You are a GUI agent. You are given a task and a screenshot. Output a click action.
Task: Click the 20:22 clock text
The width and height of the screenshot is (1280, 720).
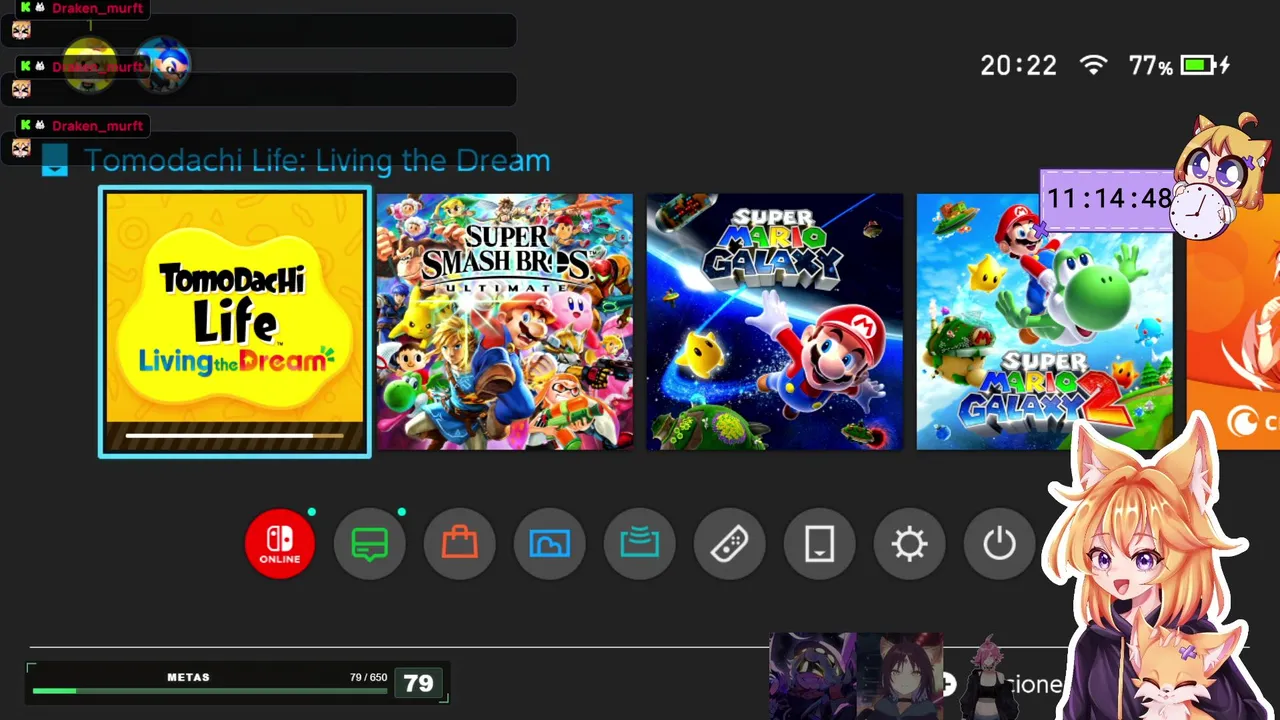[x=1018, y=66]
